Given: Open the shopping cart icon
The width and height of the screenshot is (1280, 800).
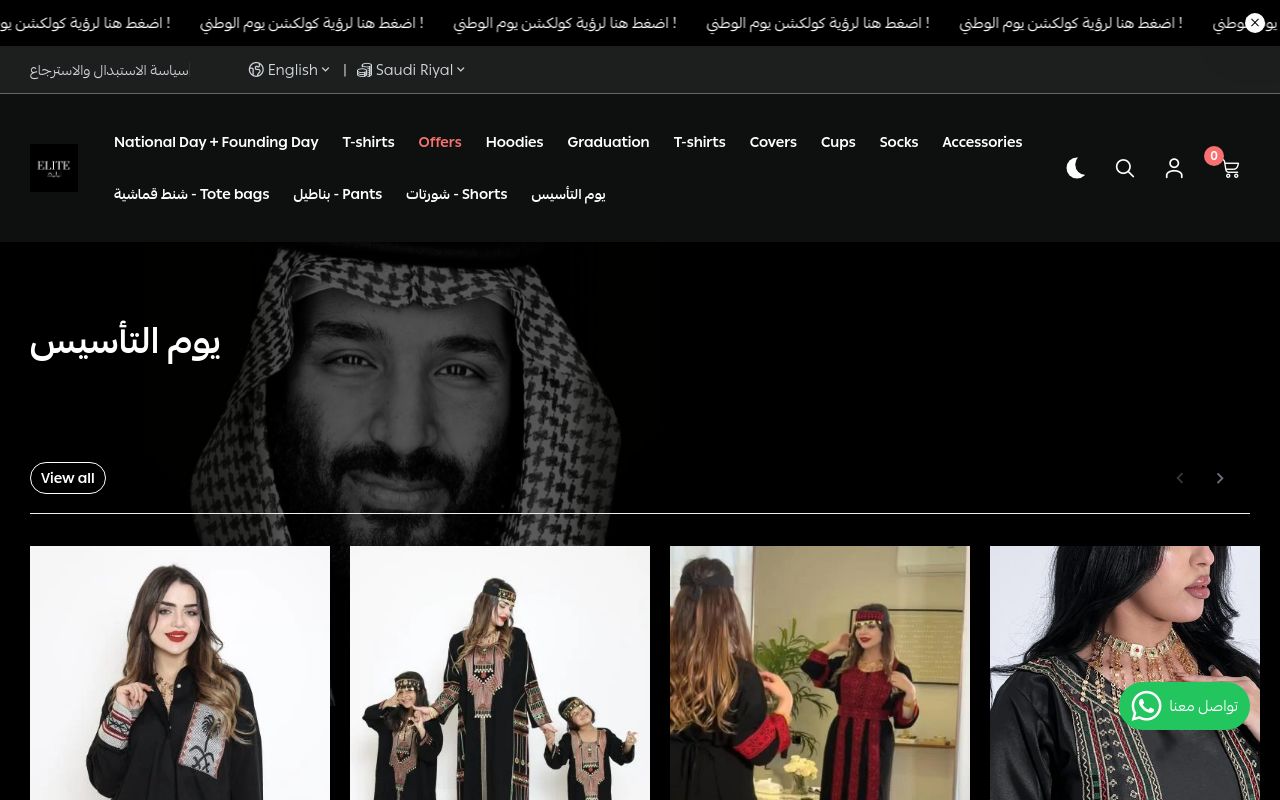Looking at the screenshot, I should [x=1230, y=168].
